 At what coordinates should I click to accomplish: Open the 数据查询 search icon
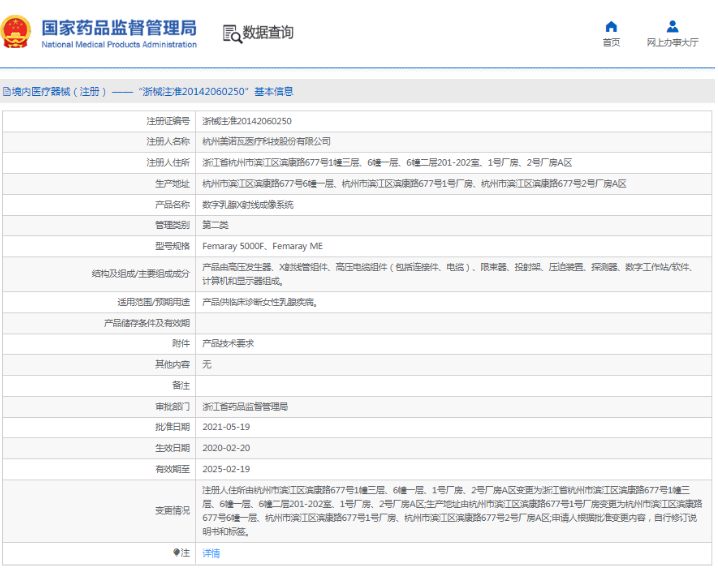[x=232, y=34]
